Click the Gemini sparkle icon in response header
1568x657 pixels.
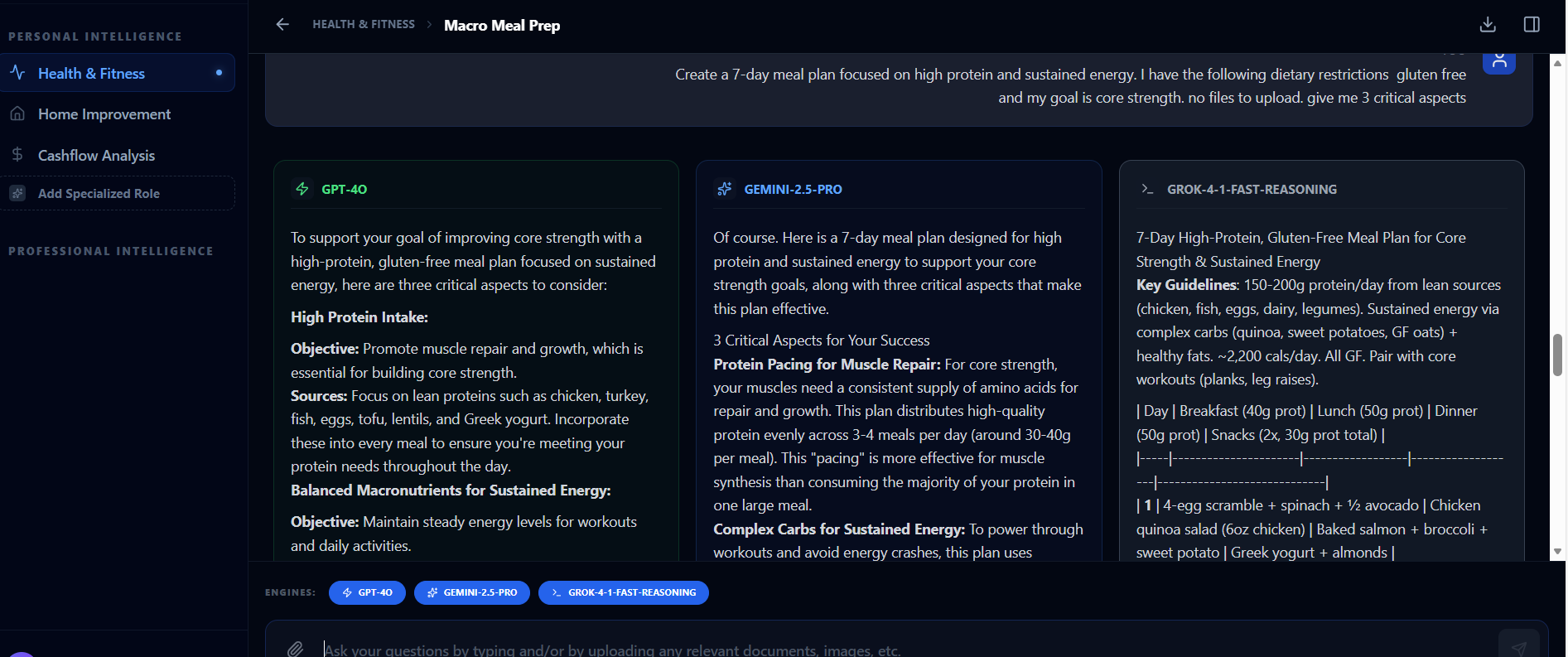[725, 189]
